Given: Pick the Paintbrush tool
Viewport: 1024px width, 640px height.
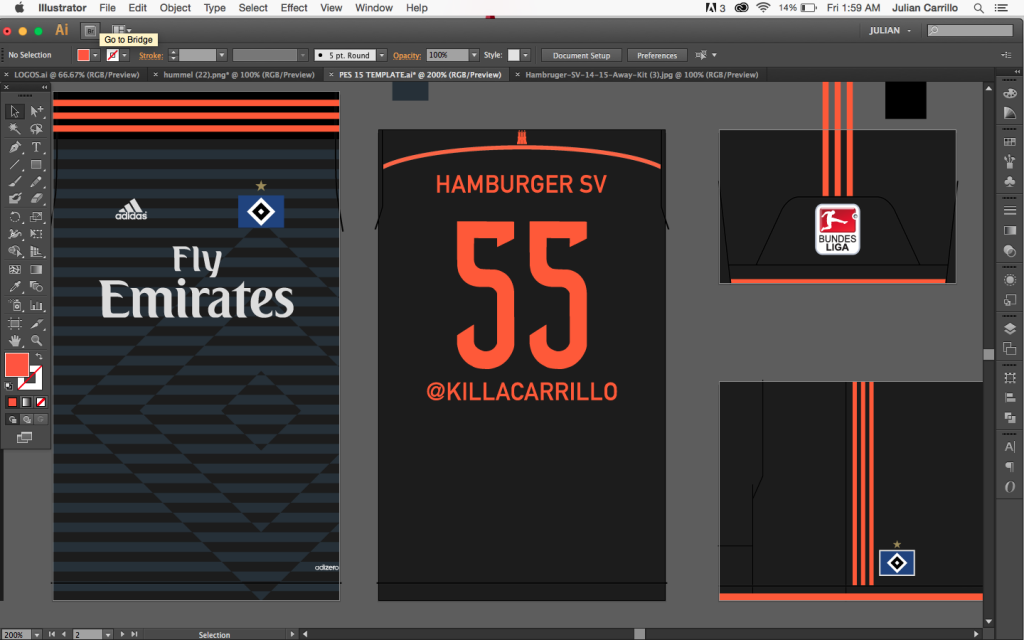Looking at the screenshot, I should click(x=14, y=182).
